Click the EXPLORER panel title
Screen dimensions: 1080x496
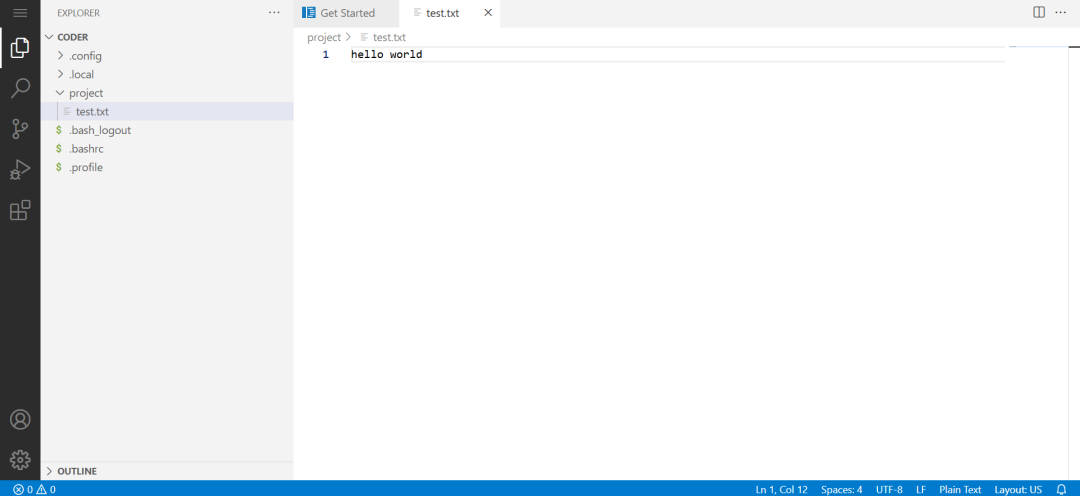tap(79, 13)
